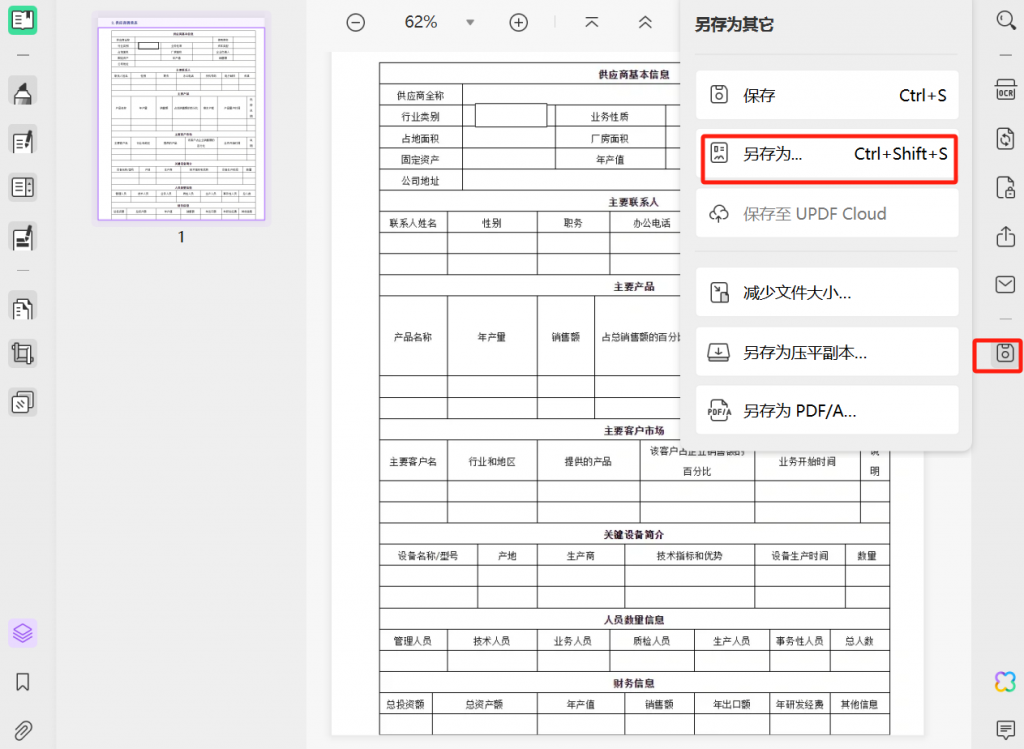Open the Protect PDF lock icon

coord(1006,187)
